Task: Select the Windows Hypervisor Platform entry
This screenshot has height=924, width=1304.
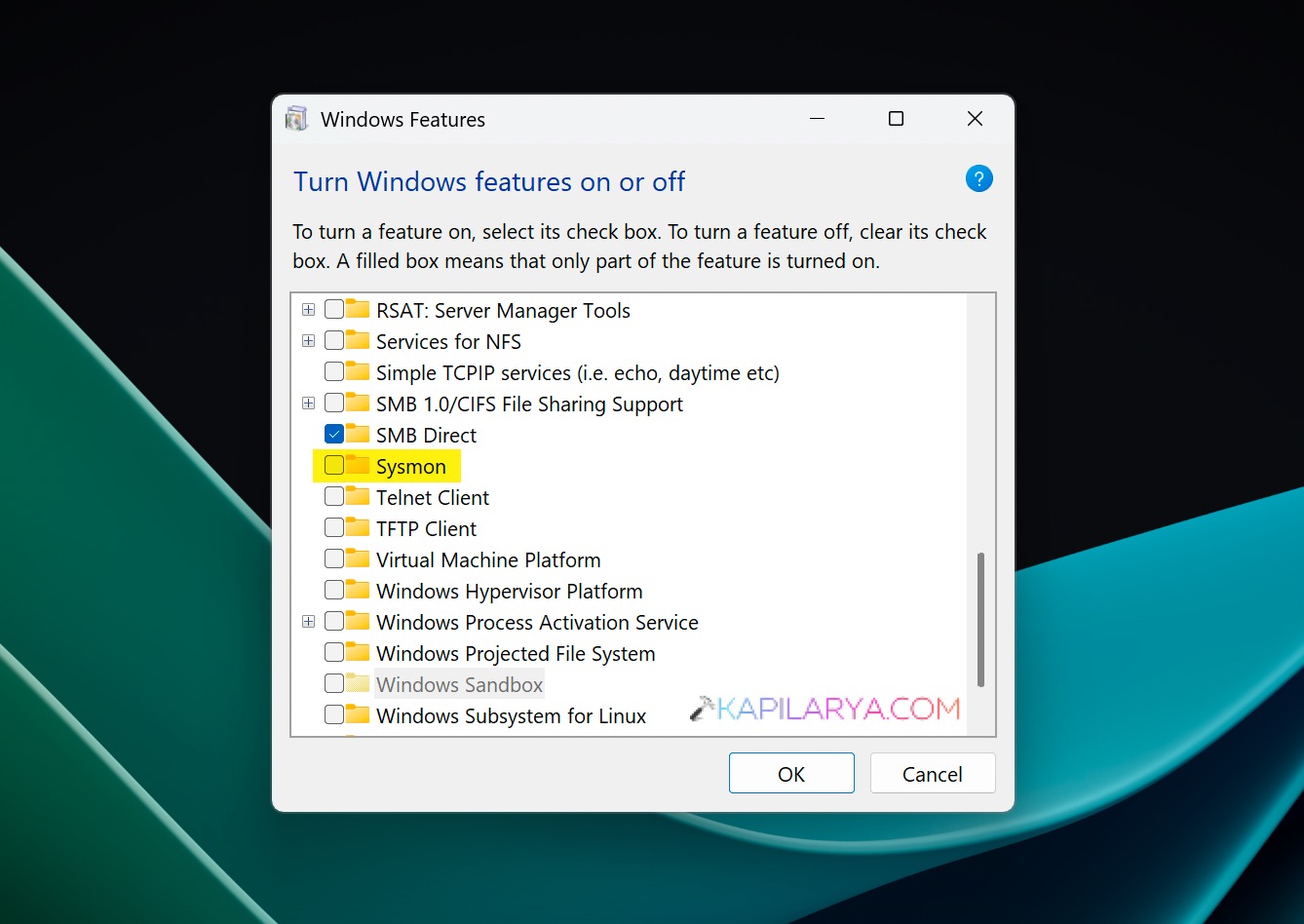Action: pos(508,591)
